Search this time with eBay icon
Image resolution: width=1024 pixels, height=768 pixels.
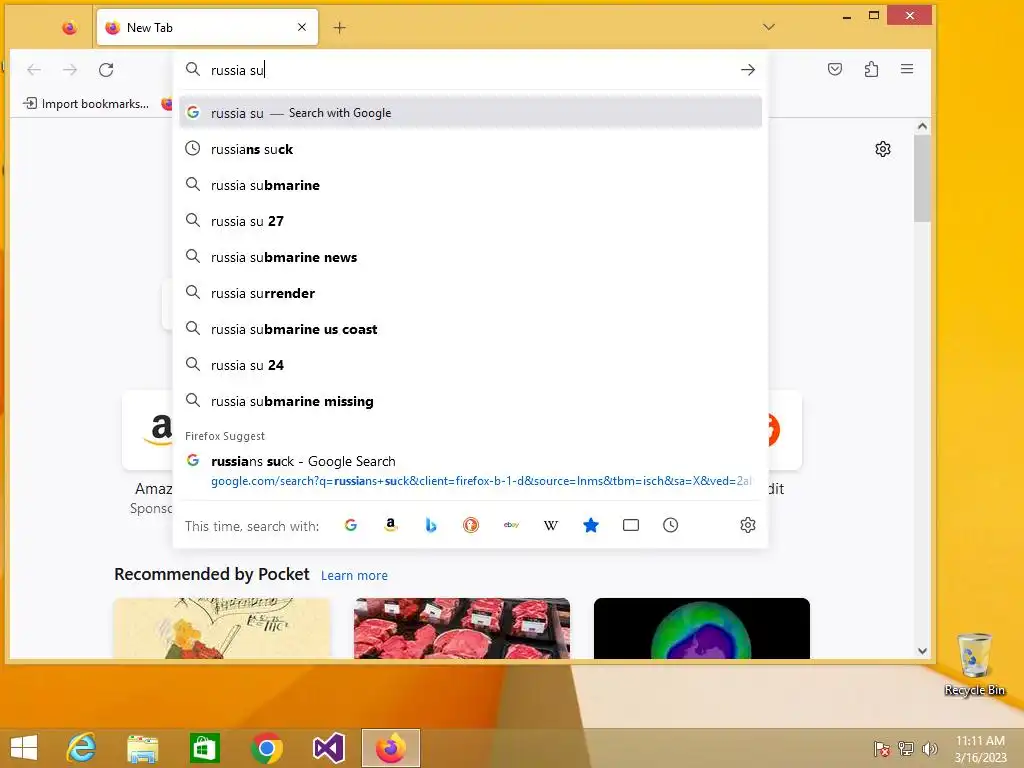tap(511, 525)
